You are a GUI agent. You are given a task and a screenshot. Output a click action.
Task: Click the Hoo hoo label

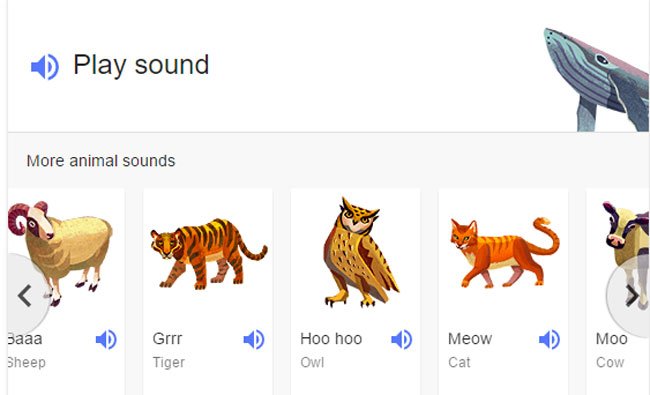[331, 339]
